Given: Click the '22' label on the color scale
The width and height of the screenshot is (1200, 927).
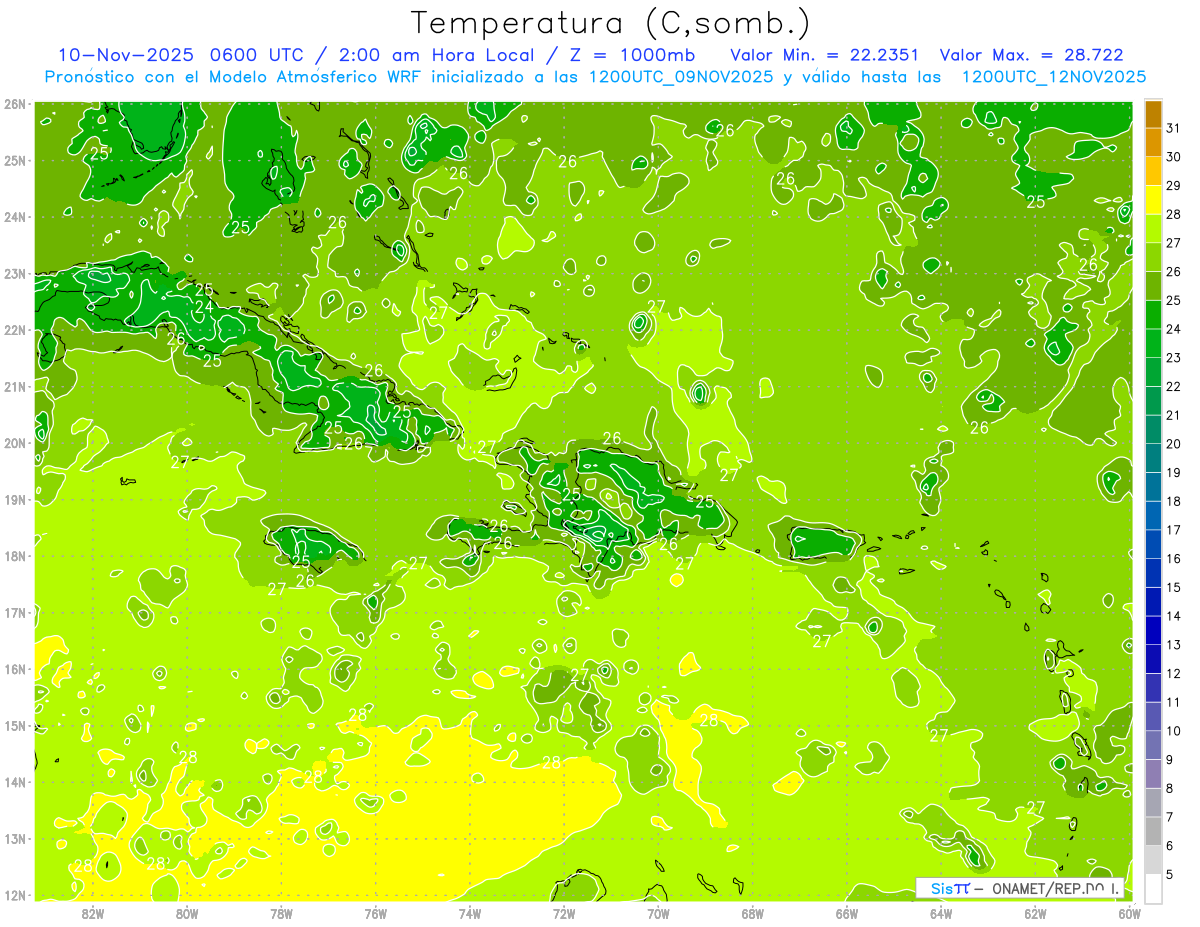Looking at the screenshot, I should coord(1173,387).
